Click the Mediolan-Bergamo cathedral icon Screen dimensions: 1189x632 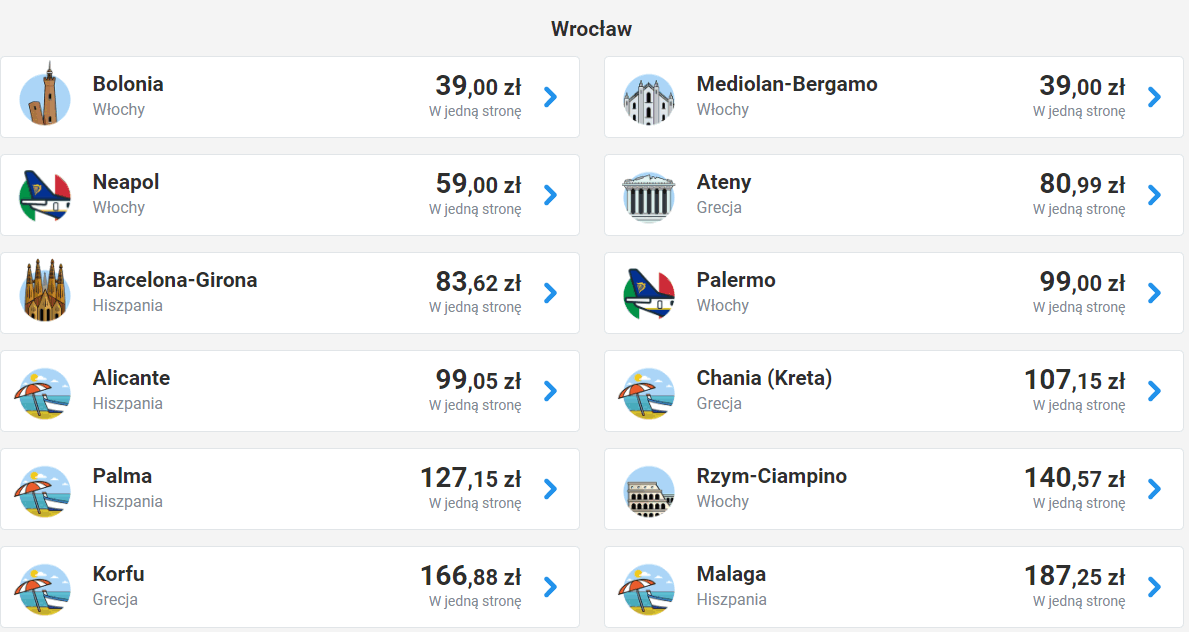[x=649, y=97]
